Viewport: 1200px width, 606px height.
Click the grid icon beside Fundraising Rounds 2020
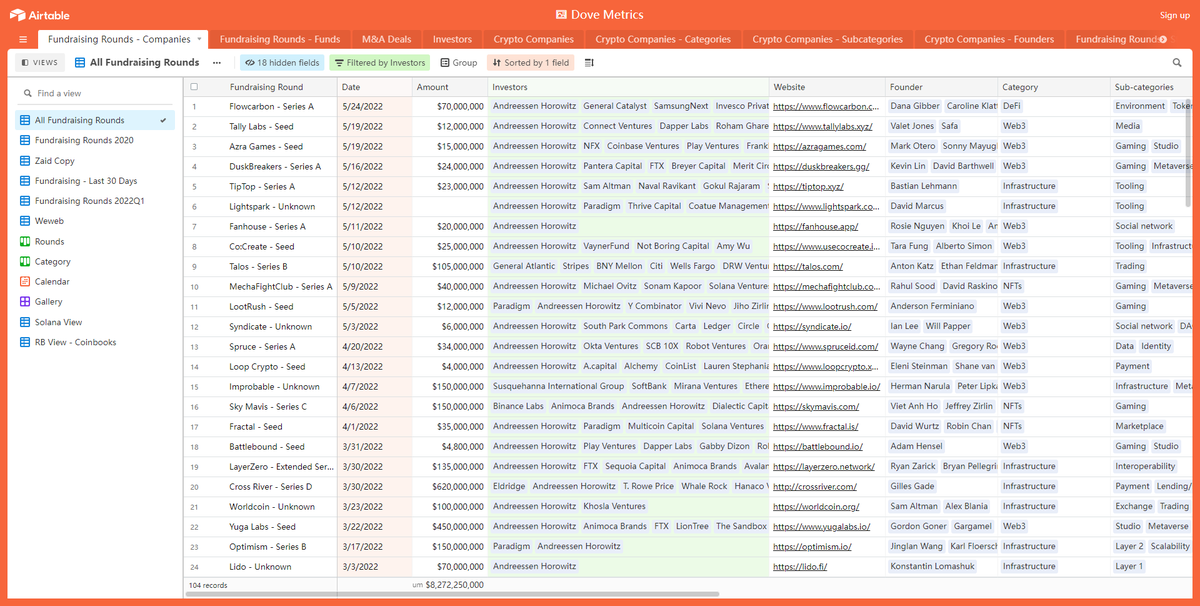click(25, 140)
